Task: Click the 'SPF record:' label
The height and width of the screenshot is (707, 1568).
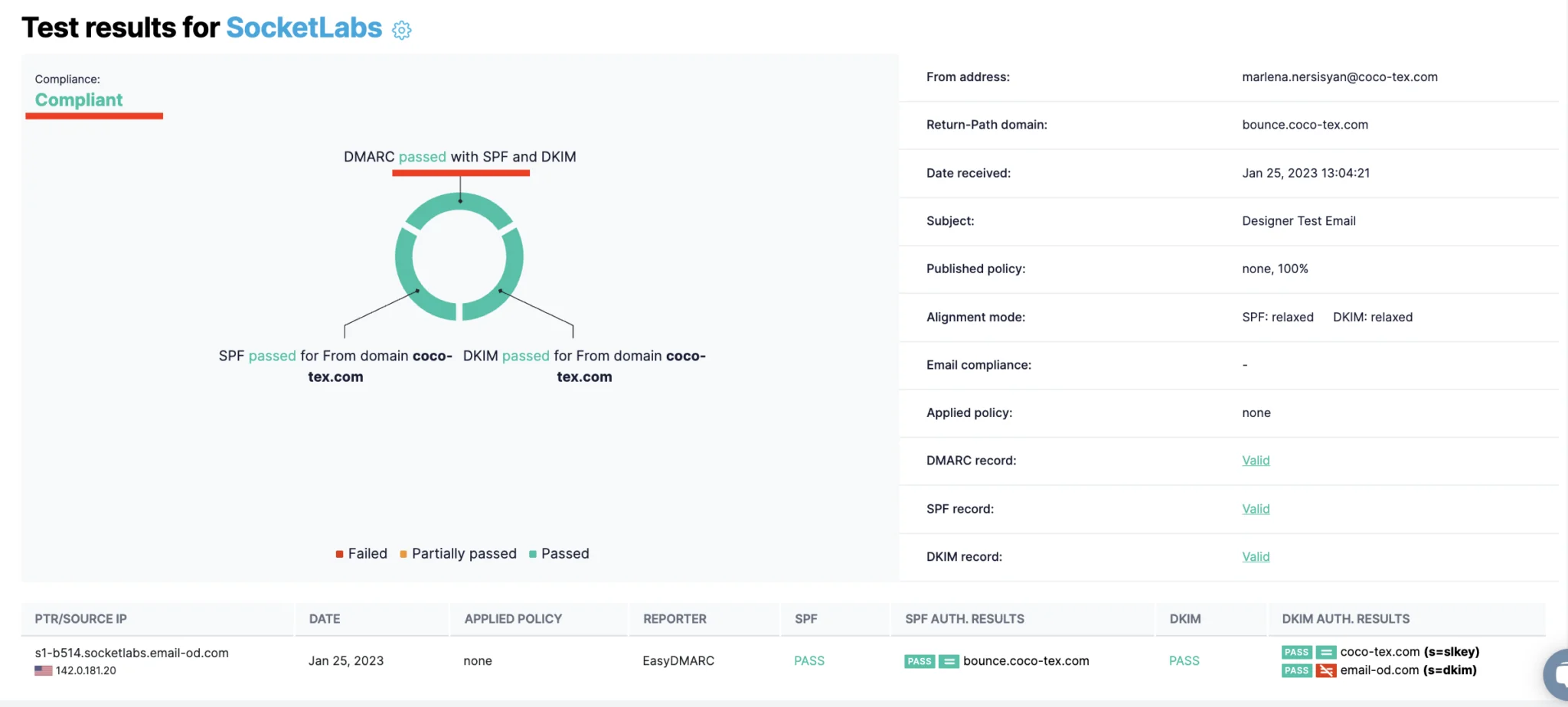Action: [960, 509]
